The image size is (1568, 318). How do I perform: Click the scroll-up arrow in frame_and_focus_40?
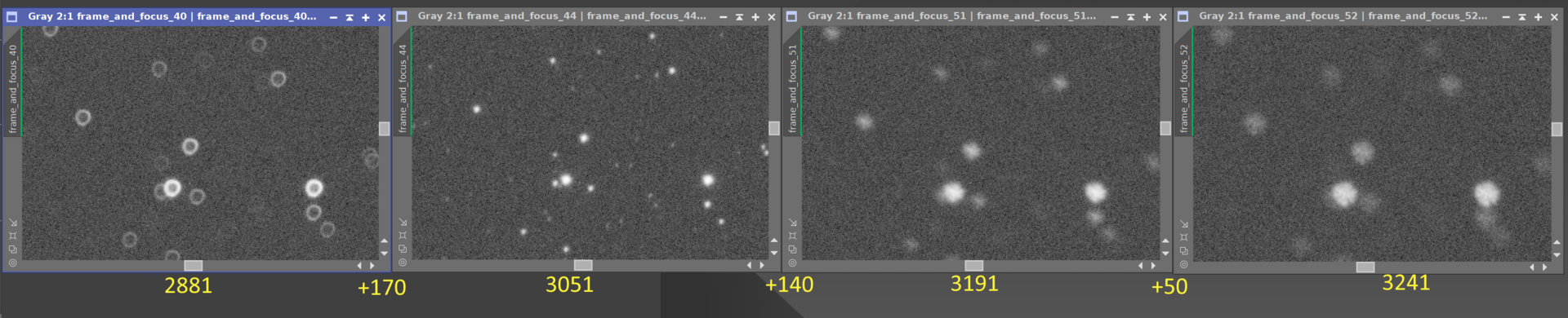pos(384,241)
